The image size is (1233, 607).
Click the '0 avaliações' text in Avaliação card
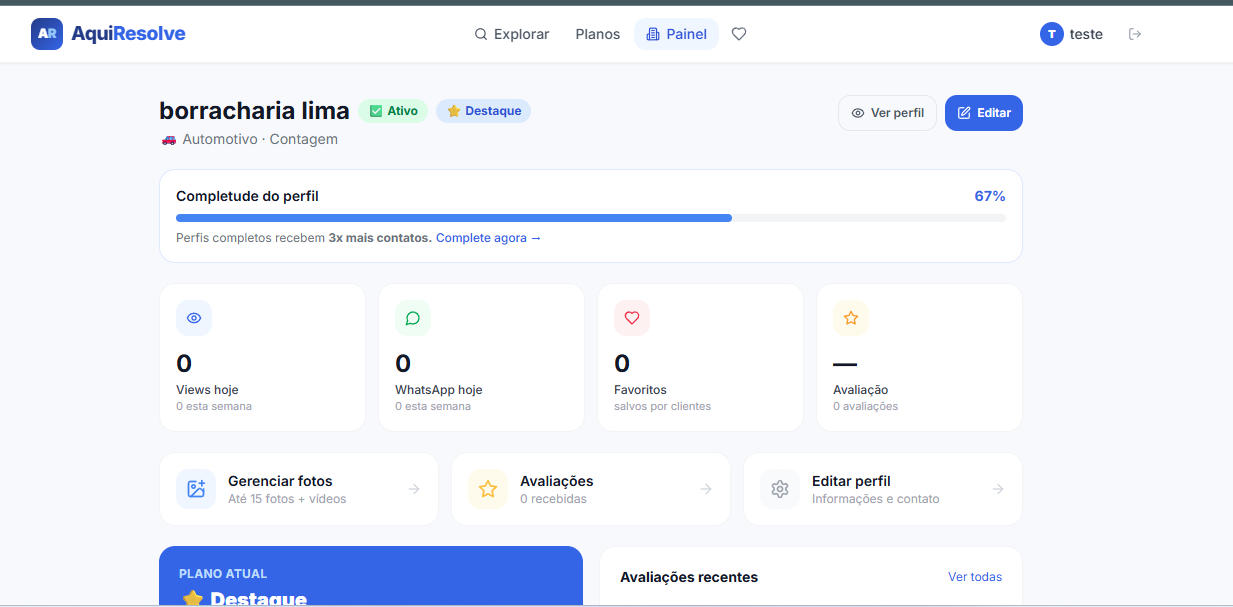[x=866, y=406]
